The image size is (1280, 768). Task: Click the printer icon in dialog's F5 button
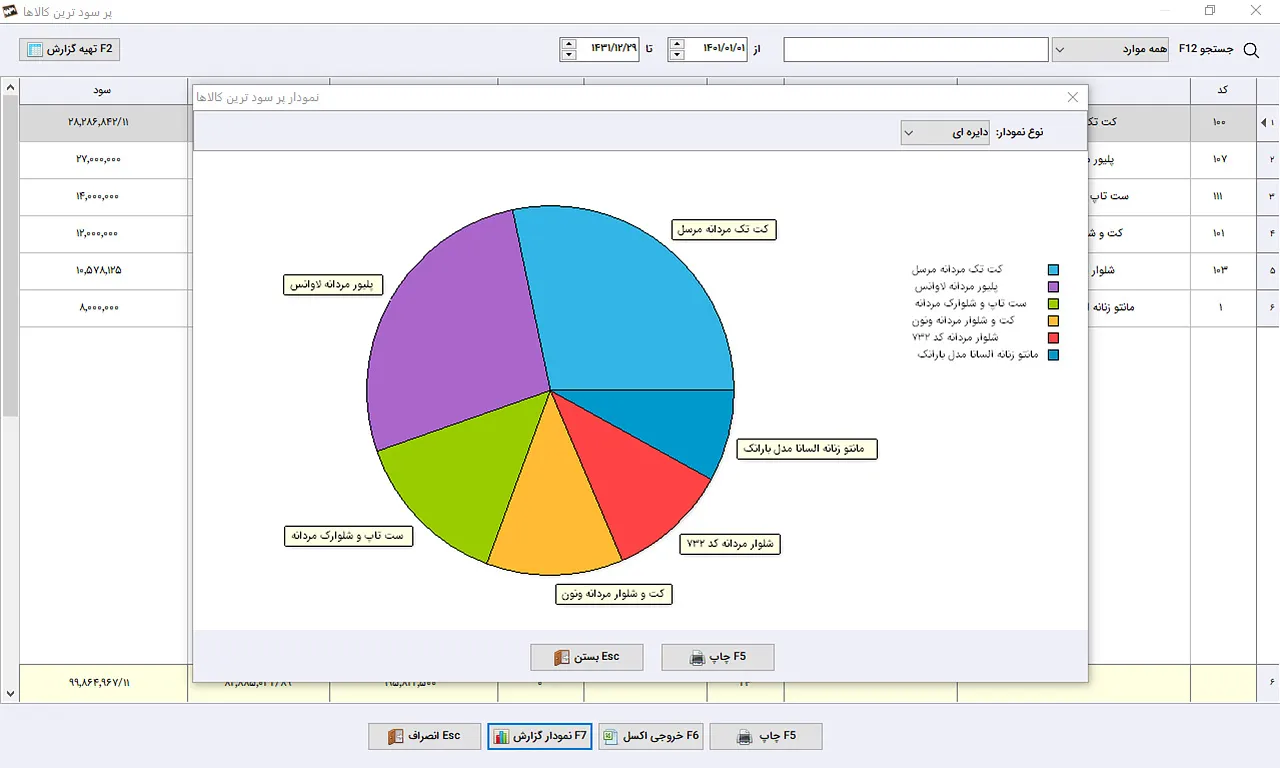pos(698,658)
